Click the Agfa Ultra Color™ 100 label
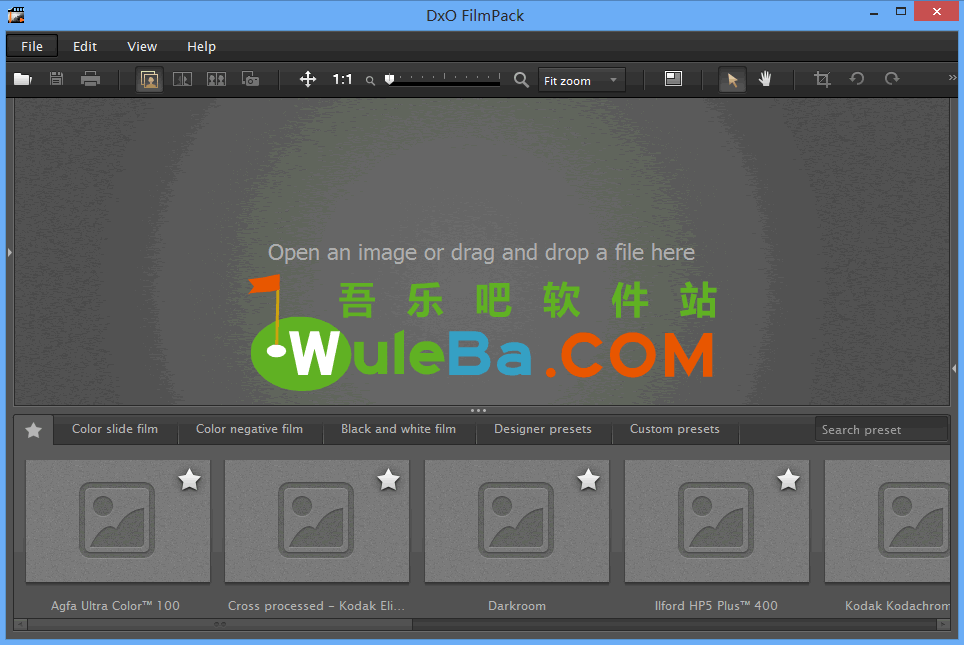 point(116,606)
